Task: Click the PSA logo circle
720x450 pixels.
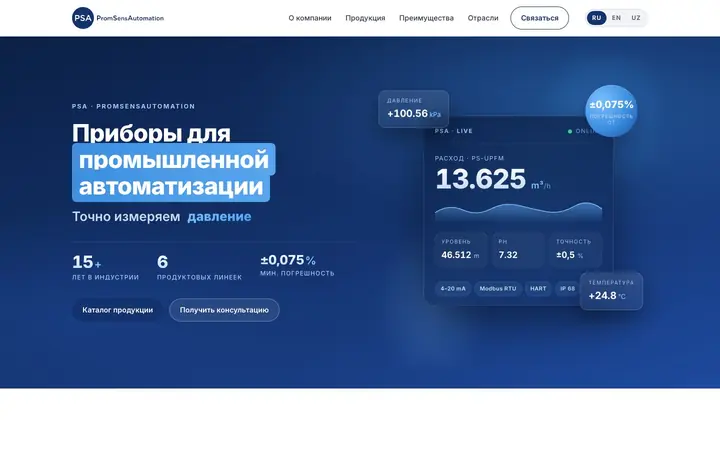Action: point(83,18)
